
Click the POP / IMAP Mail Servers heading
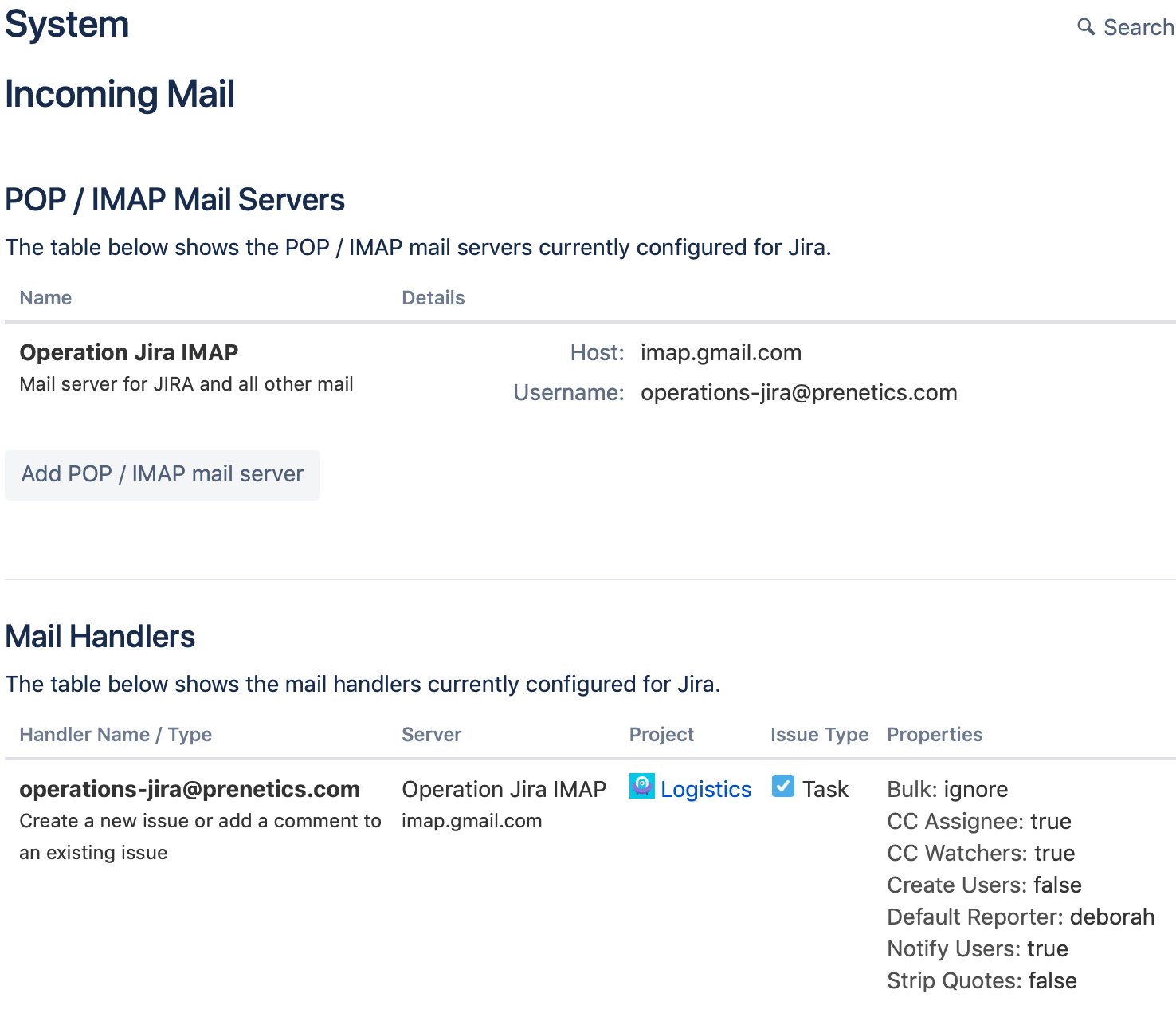(x=174, y=200)
